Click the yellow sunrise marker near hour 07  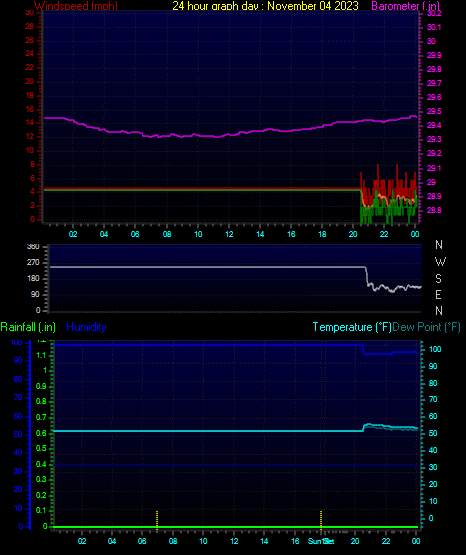tap(157, 519)
